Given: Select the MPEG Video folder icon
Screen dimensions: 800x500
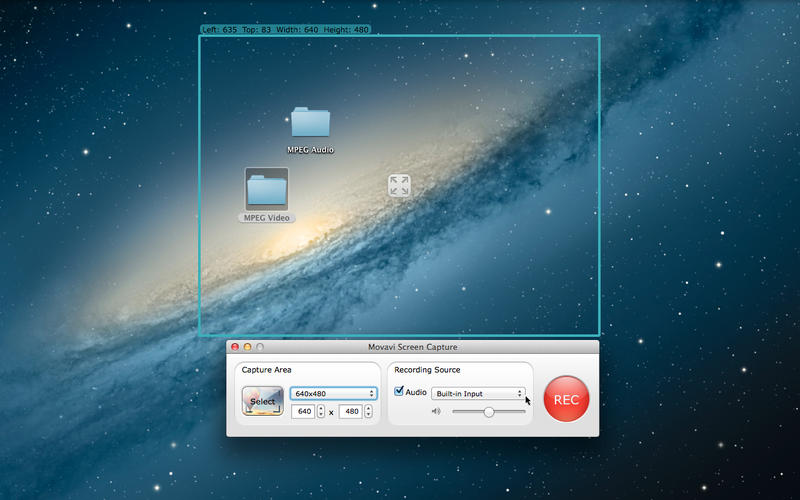Looking at the screenshot, I should tap(267, 188).
